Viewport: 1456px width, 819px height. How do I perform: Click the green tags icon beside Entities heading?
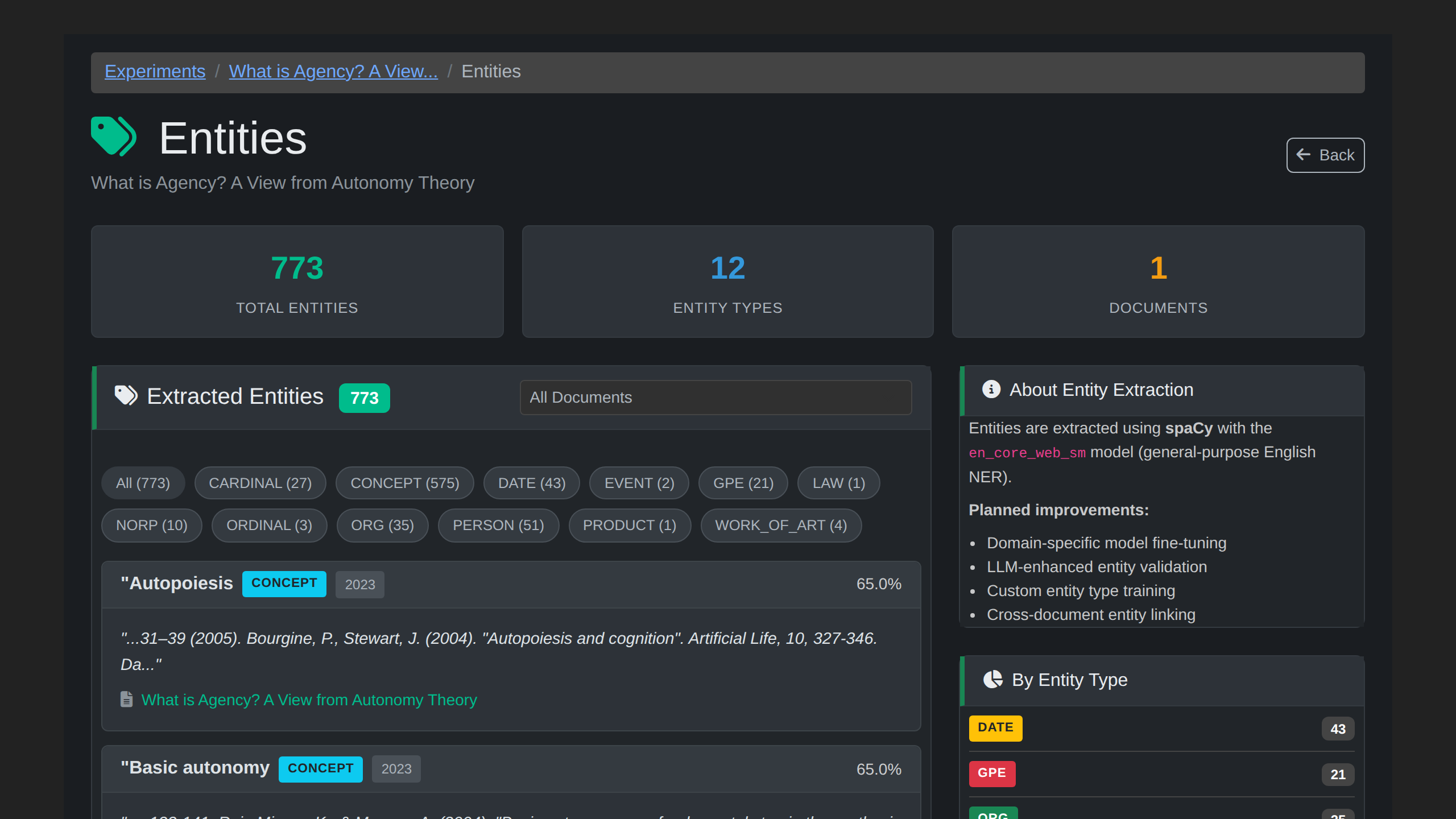pyautogui.click(x=114, y=136)
